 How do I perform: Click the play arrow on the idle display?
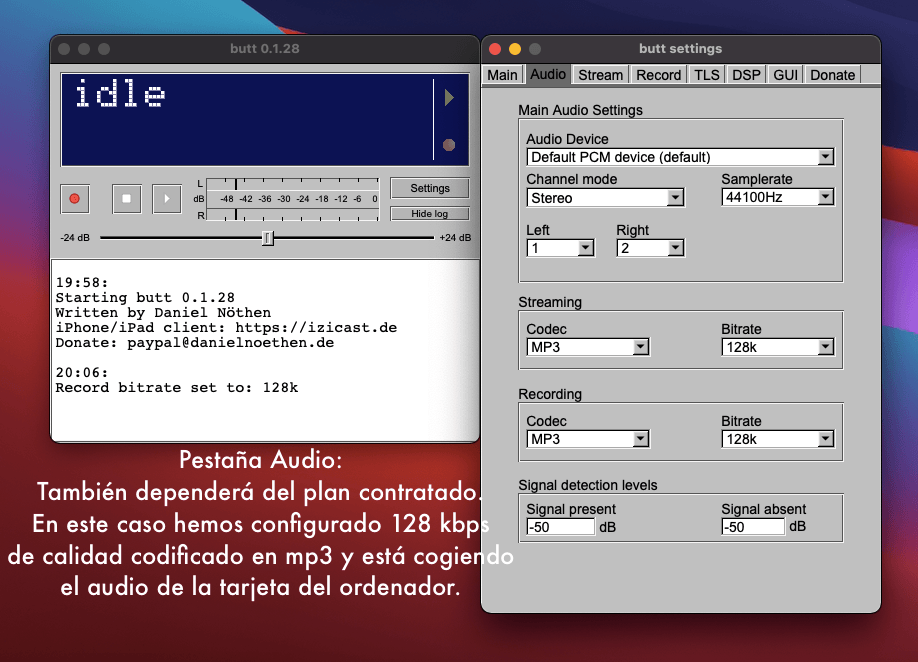(x=448, y=97)
